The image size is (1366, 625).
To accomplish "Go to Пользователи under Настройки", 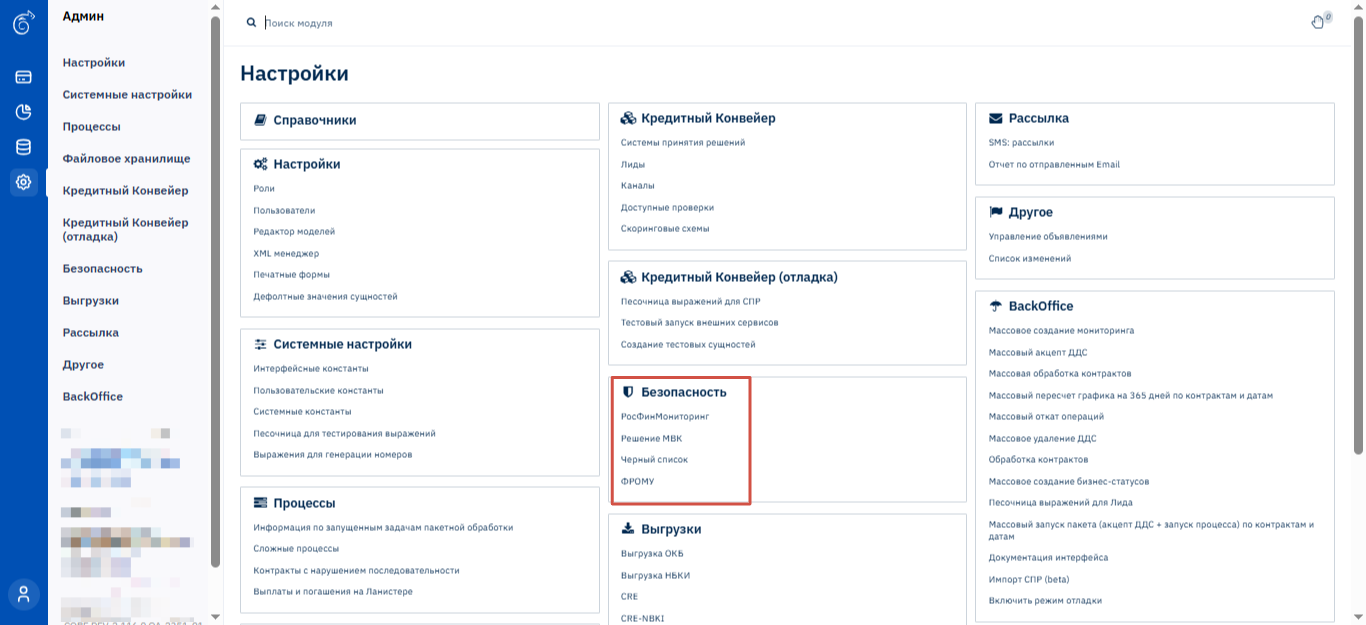I will coord(284,210).
